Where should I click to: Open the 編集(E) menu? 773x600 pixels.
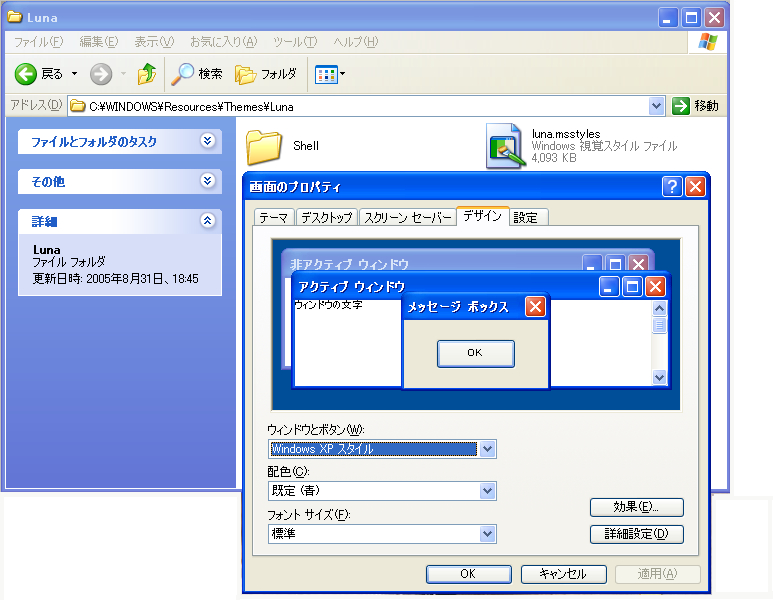coord(99,42)
